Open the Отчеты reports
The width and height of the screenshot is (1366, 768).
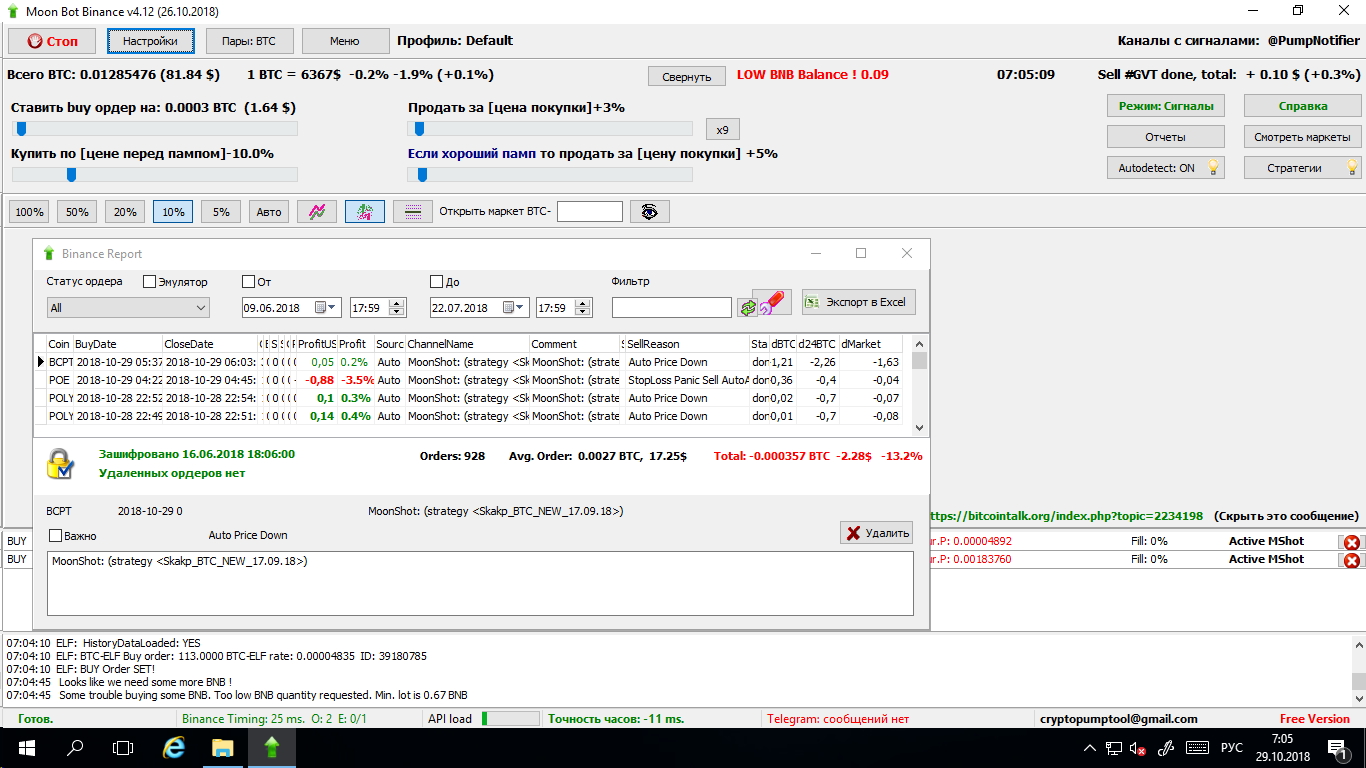1166,137
